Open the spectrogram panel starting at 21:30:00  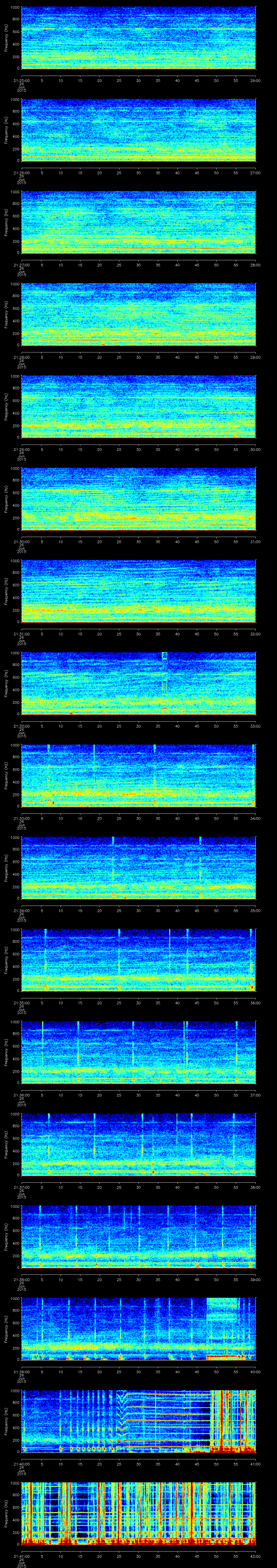[x=139, y=499]
